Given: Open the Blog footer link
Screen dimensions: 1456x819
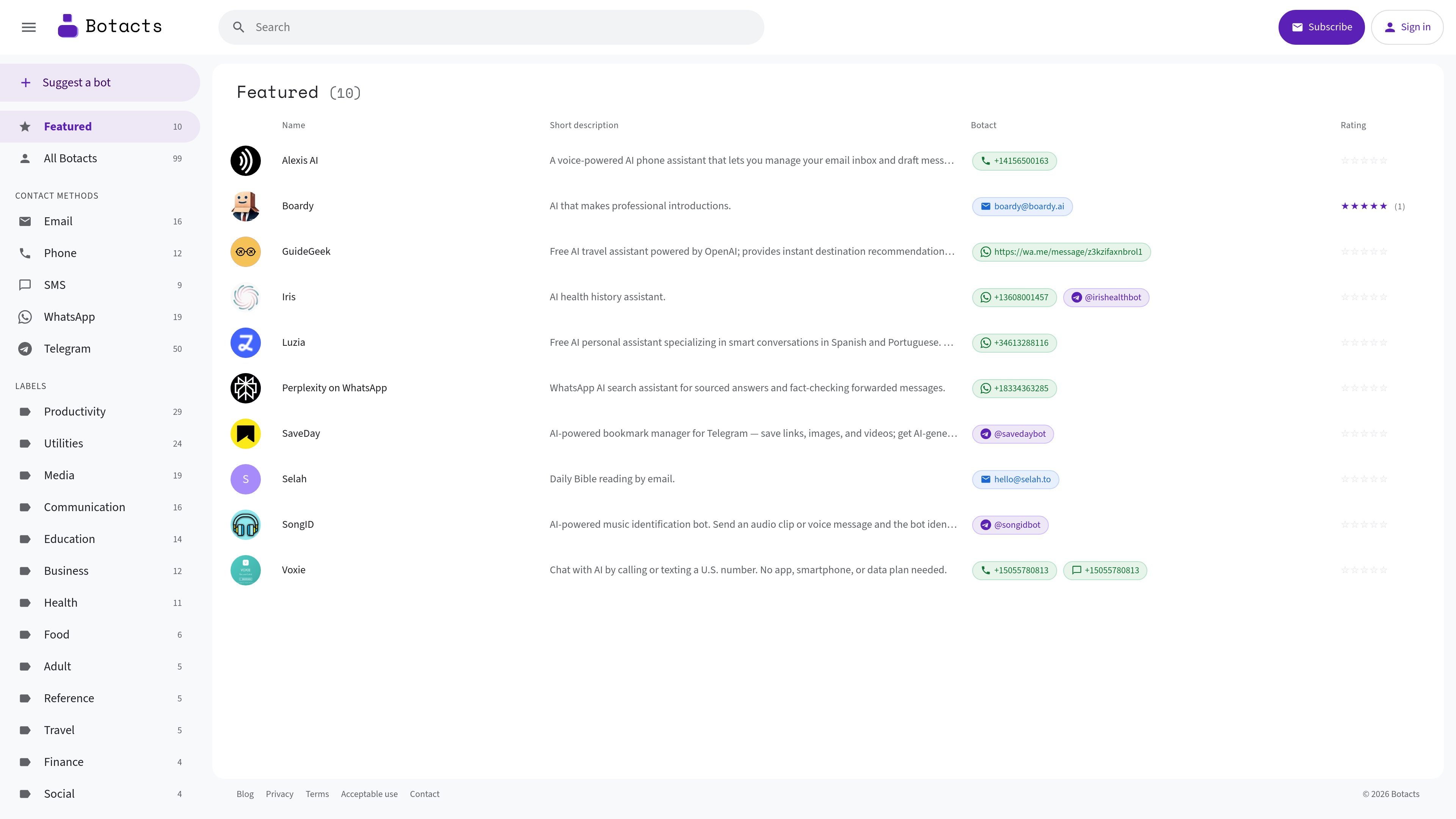Looking at the screenshot, I should click(245, 794).
